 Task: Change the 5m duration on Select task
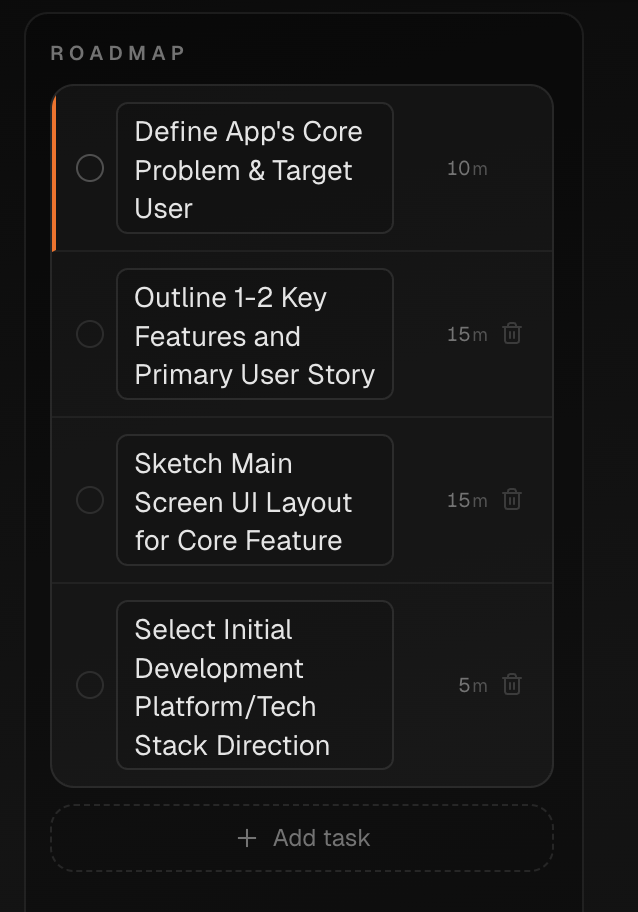click(464, 685)
